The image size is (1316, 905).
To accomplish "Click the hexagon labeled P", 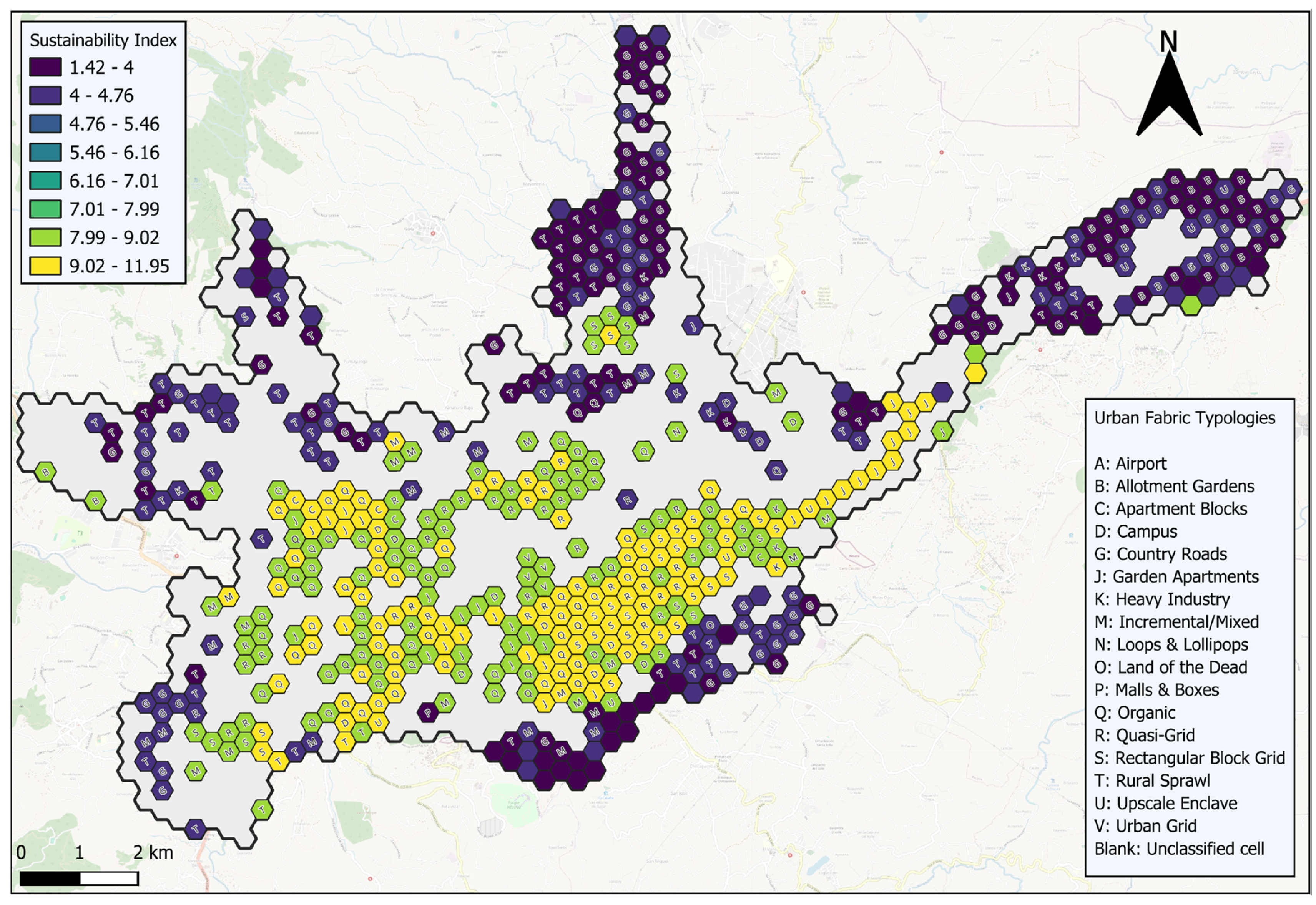I will point(428,712).
